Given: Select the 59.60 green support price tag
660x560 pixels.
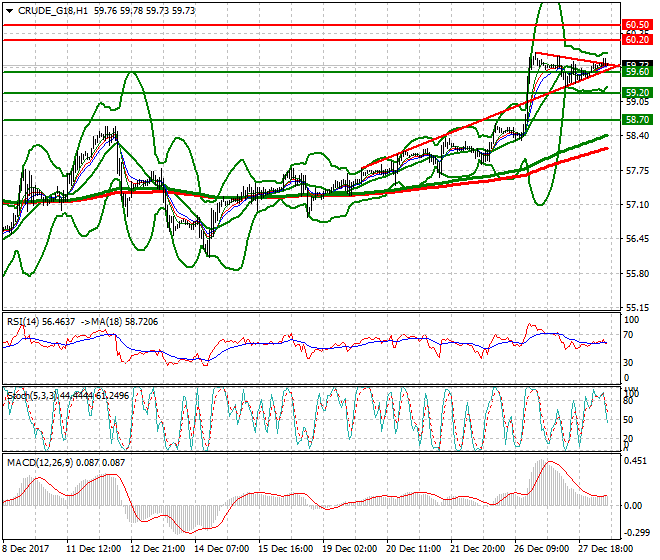Looking at the screenshot, I should pyautogui.click(x=636, y=72).
